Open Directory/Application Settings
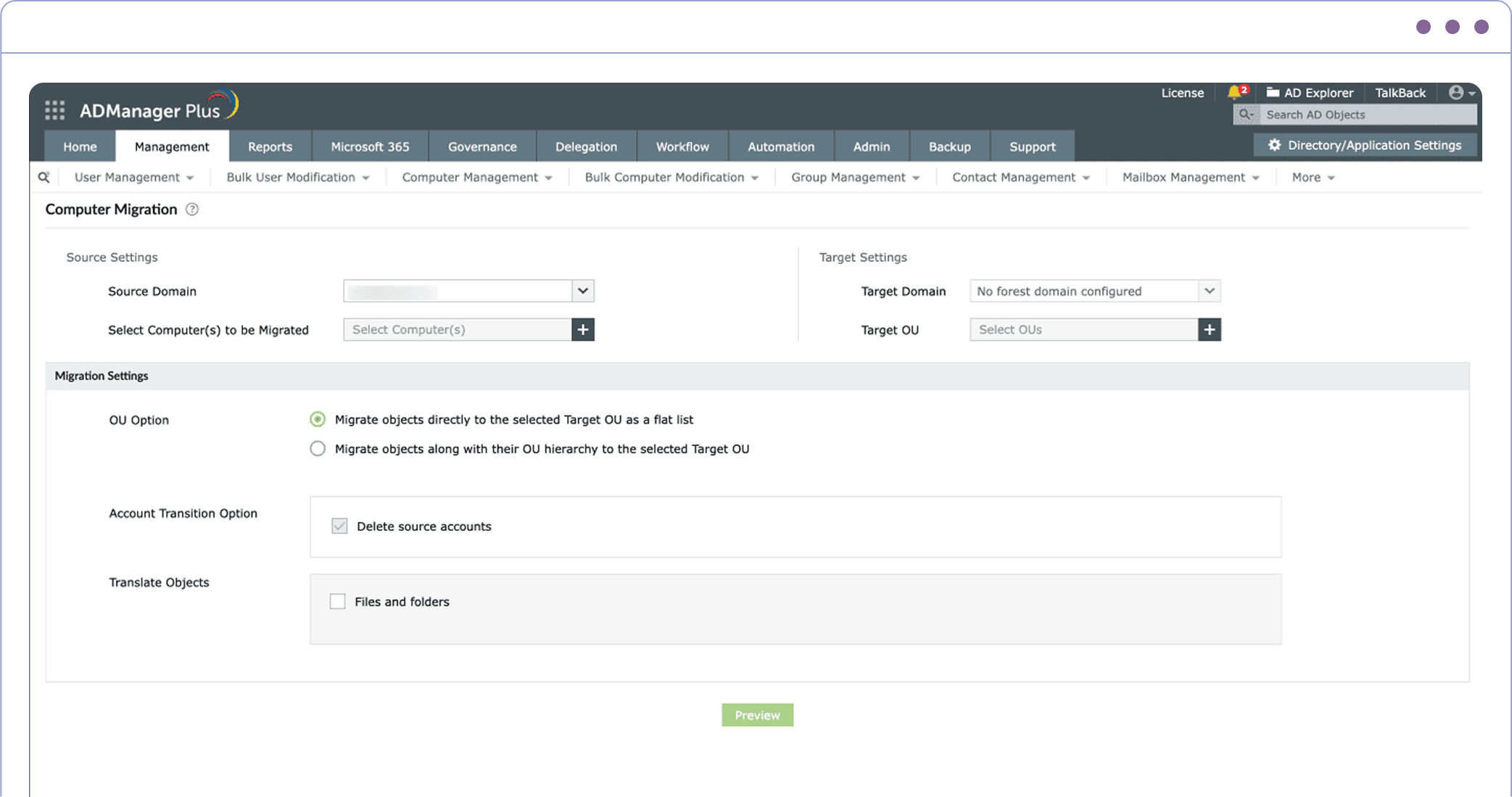This screenshot has height=797, width=1512. tap(1365, 145)
